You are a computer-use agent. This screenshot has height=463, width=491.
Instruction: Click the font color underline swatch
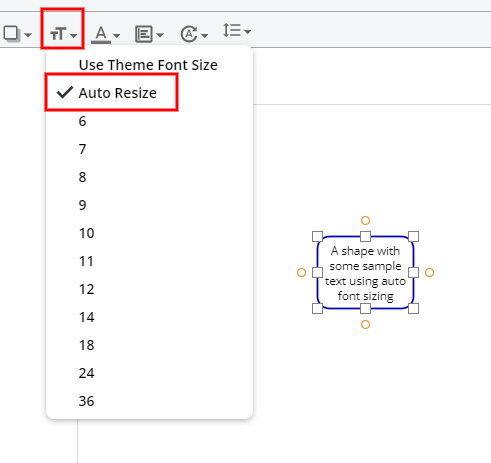(x=101, y=42)
